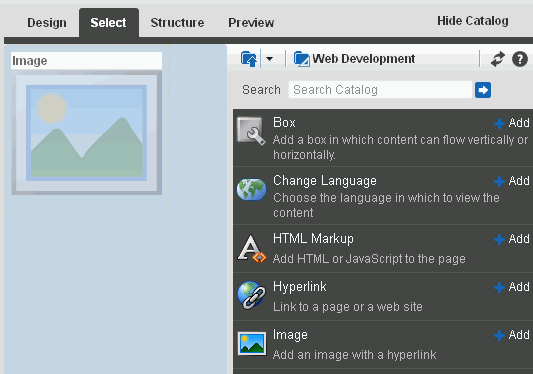Screen dimensions: 533x374
Task: Add the HTML Markup component
Action: (x=512, y=239)
